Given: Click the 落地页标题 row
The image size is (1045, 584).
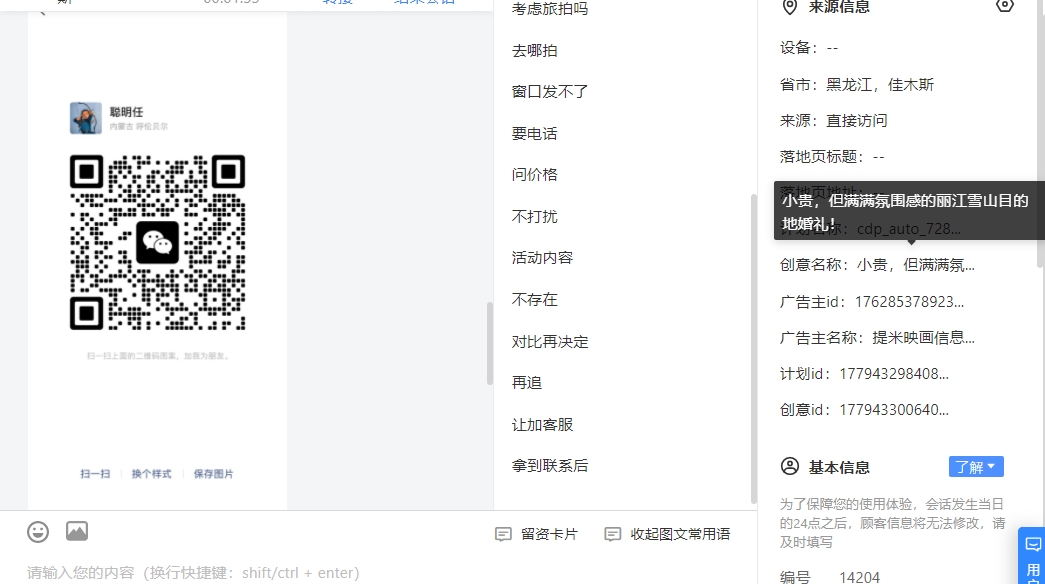Looking at the screenshot, I should (832, 157).
